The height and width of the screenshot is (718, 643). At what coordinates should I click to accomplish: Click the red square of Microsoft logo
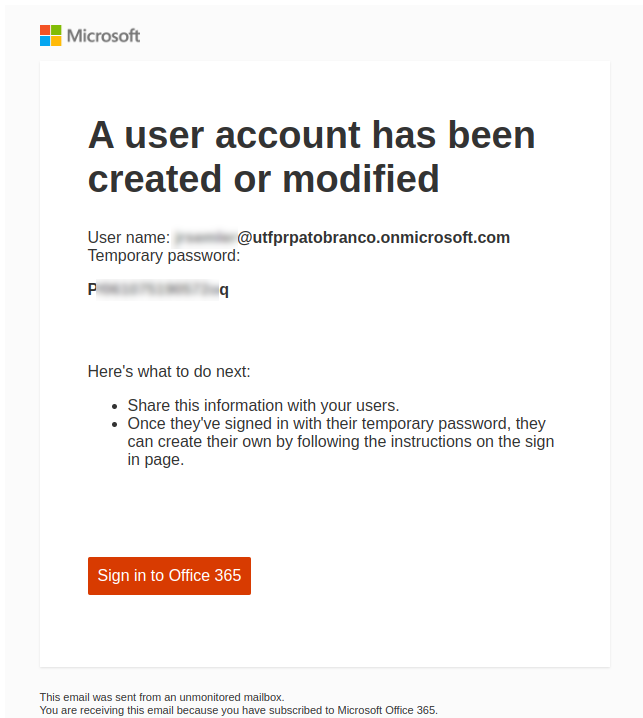(x=45, y=30)
